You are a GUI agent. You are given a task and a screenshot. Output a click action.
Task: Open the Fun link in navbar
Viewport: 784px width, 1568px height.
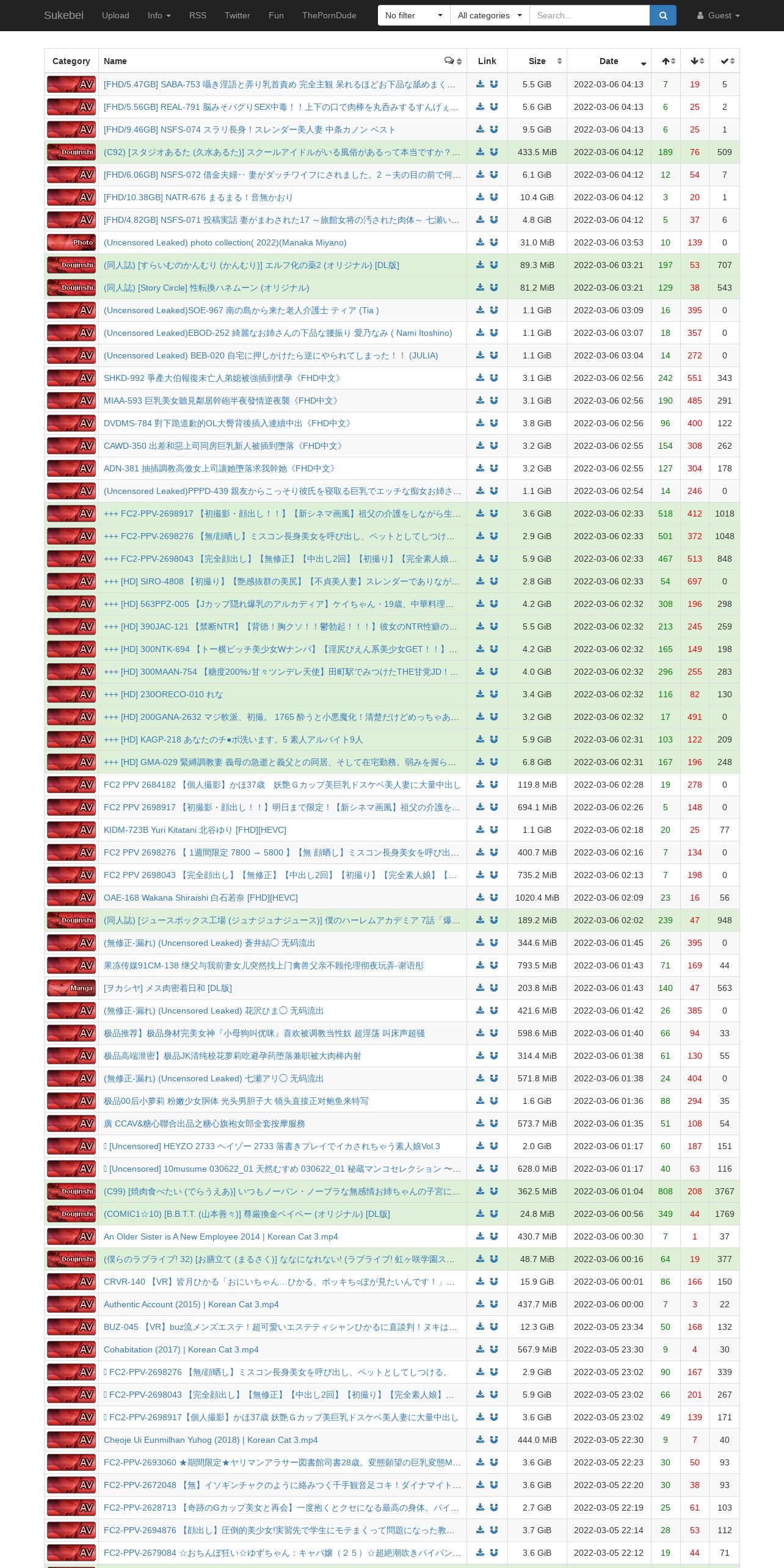276,15
